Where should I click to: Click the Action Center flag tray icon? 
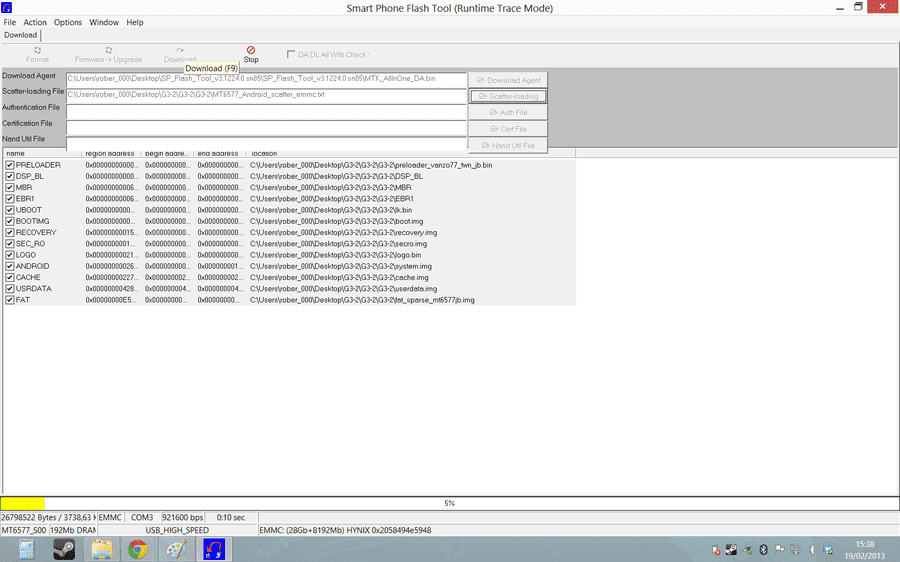click(779, 550)
